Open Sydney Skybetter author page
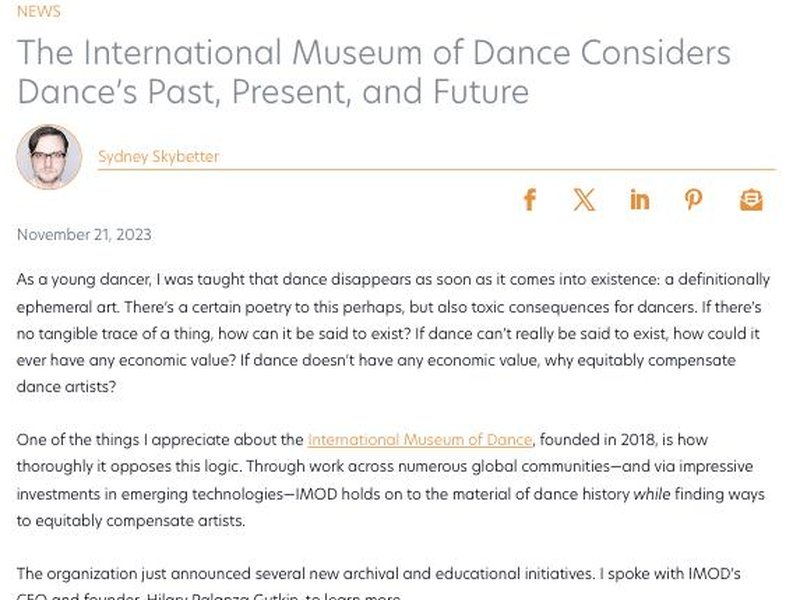Image resolution: width=800 pixels, height=600 pixels. coord(158,156)
